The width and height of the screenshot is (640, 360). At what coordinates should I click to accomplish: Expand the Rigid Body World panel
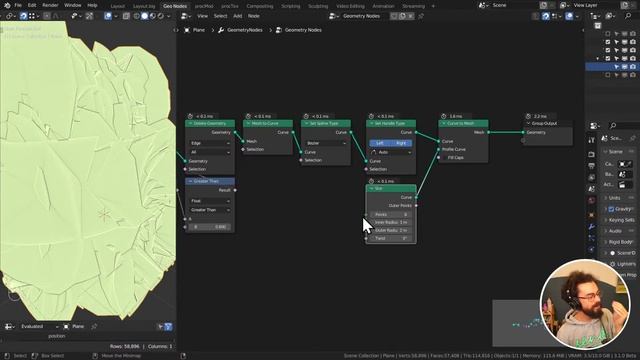click(618, 242)
